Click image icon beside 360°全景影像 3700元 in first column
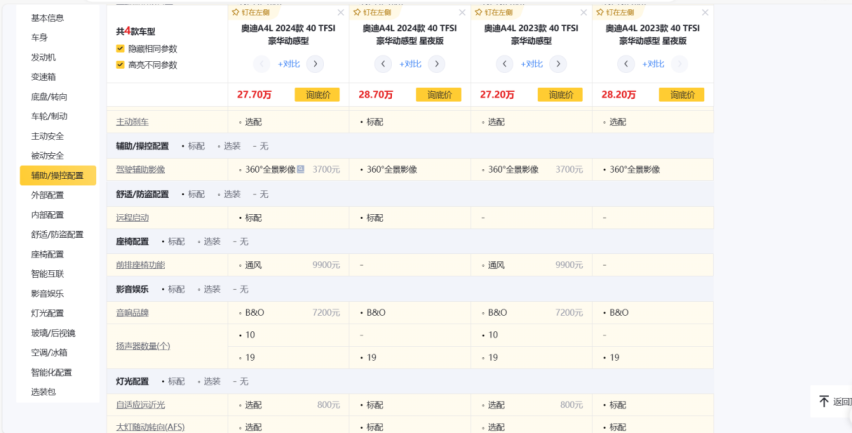Image resolution: width=852 pixels, height=433 pixels. [x=300, y=169]
